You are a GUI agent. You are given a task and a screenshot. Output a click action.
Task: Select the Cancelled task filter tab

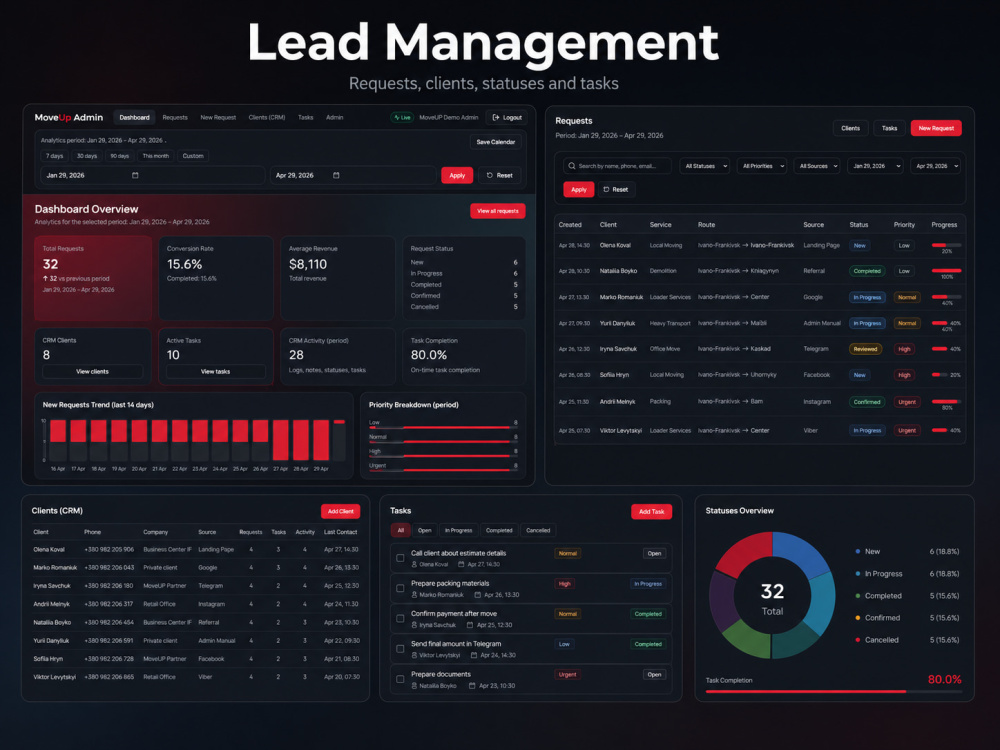(538, 531)
